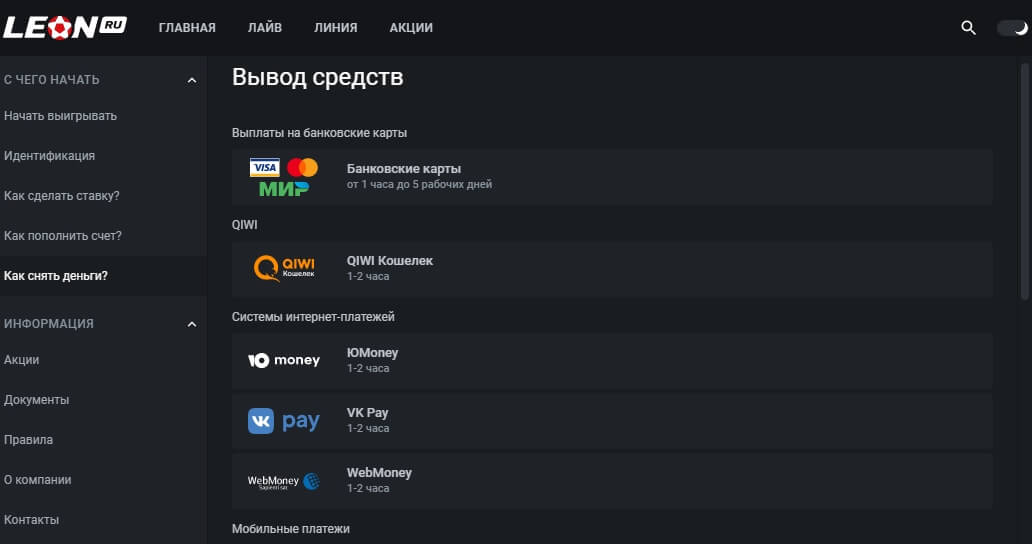The width and height of the screenshot is (1032, 544).
Task: Click Системы интернет-платежей label
Action: point(313,316)
